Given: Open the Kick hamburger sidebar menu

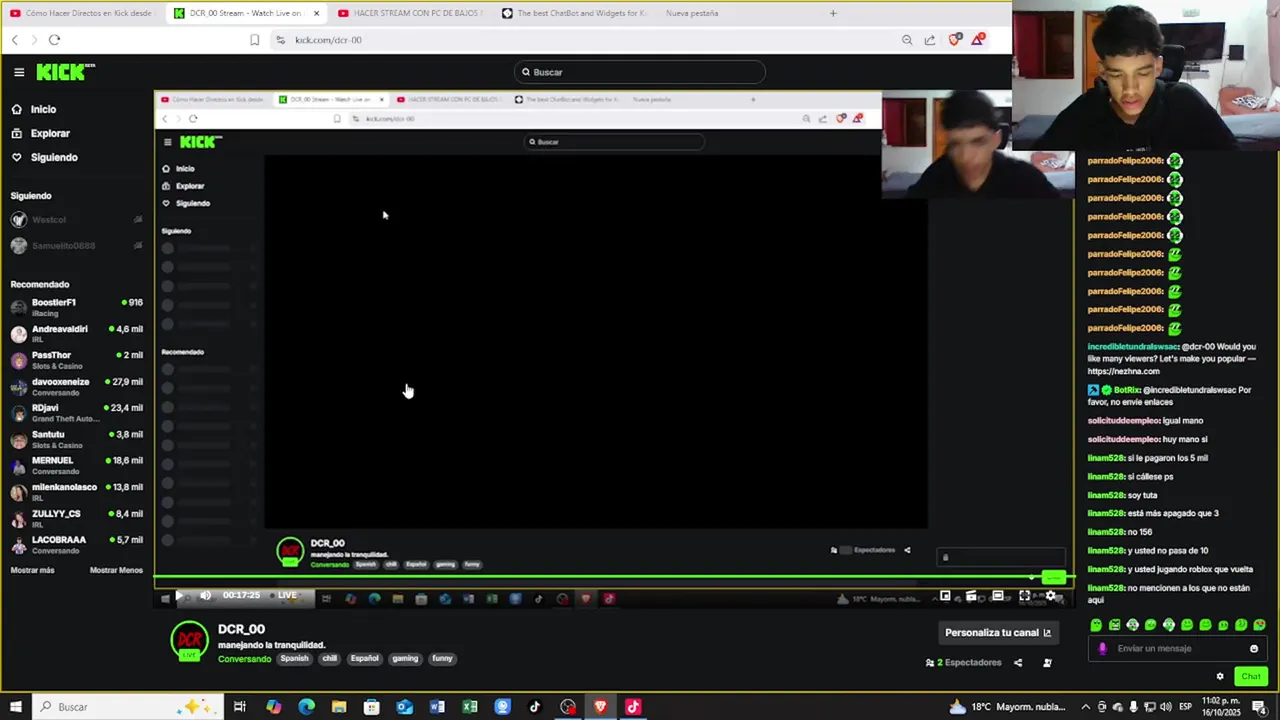Looking at the screenshot, I should coord(19,72).
